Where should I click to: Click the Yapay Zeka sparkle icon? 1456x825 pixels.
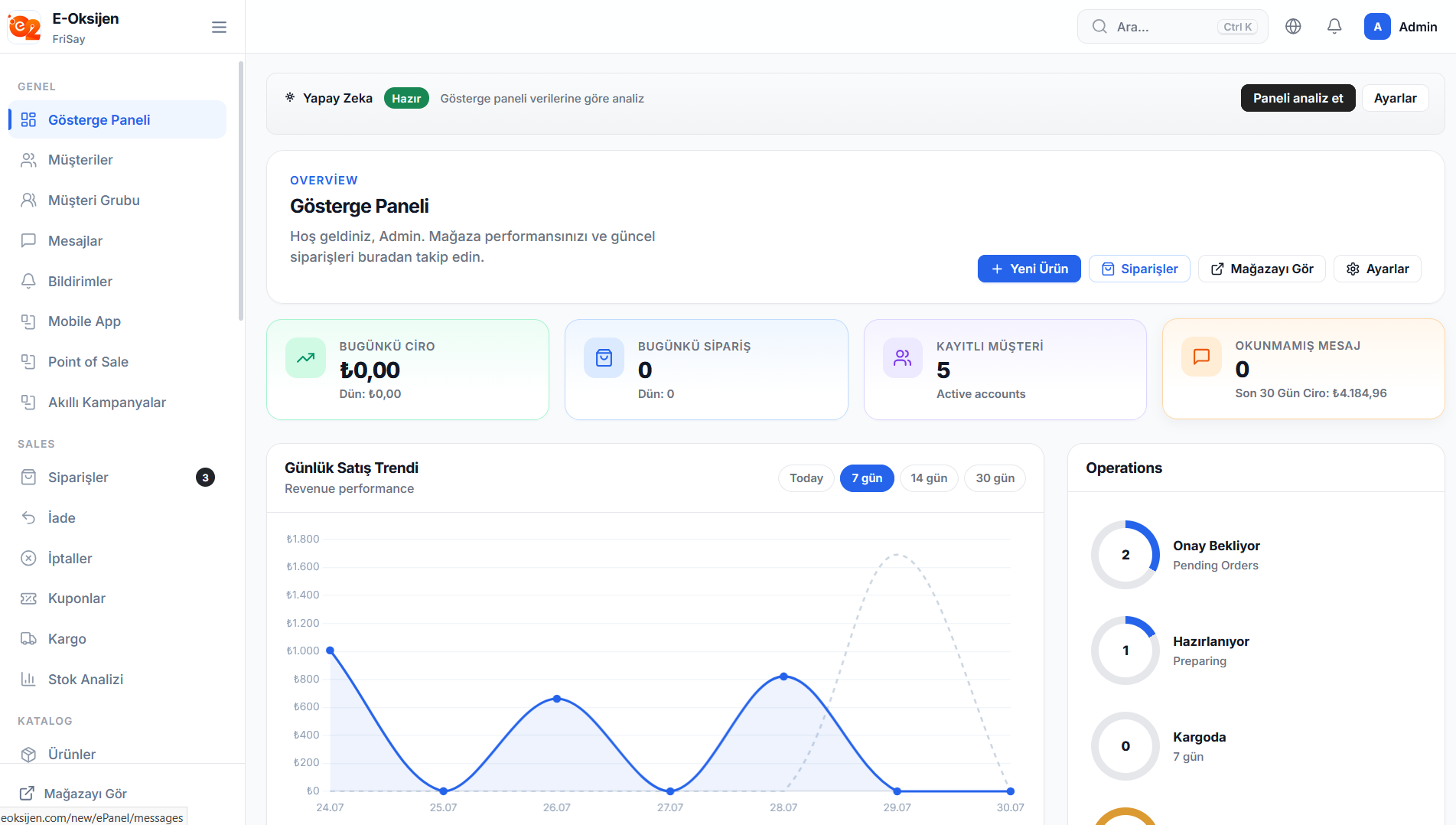[x=290, y=97]
